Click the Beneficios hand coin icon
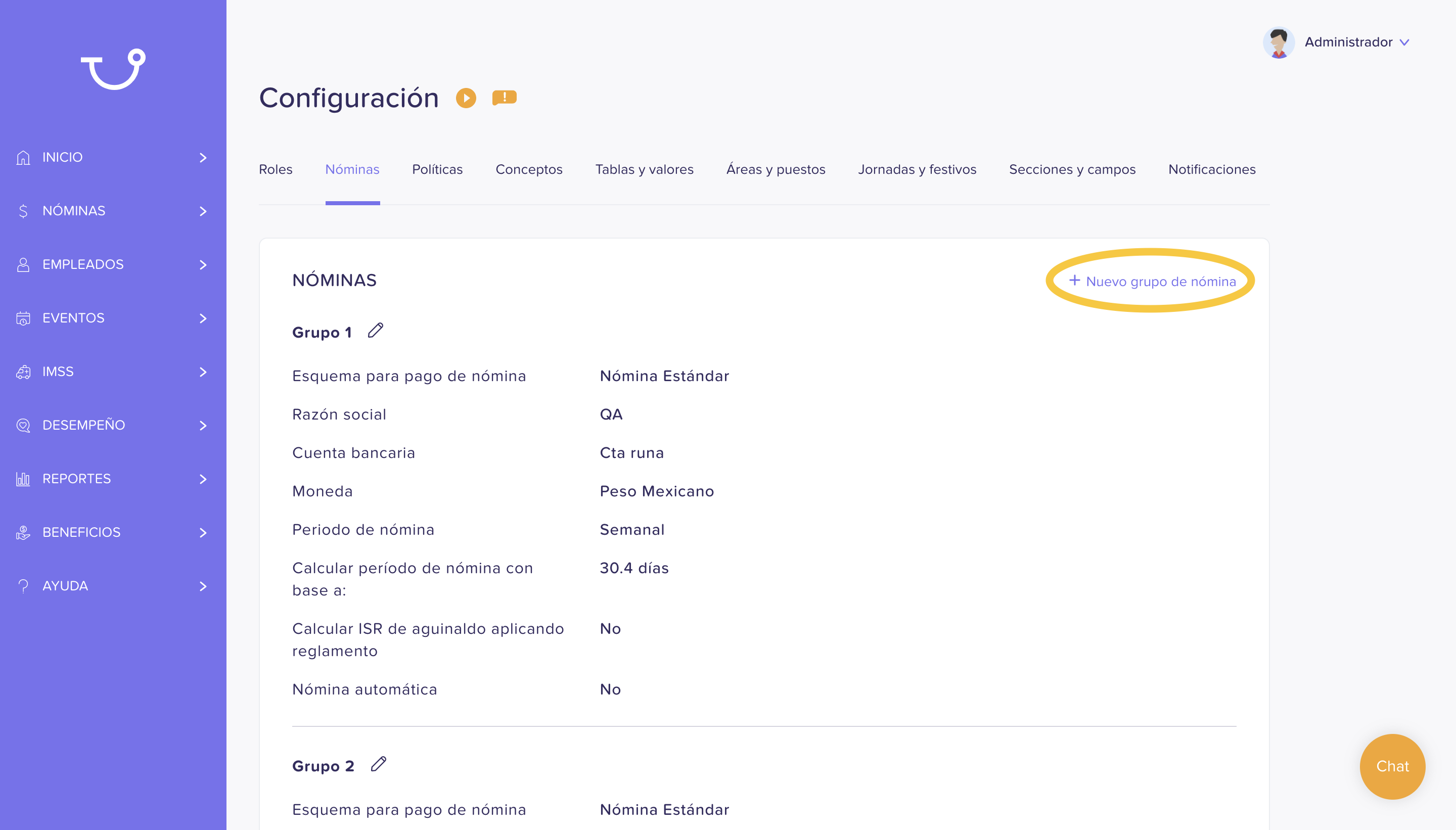 23,532
